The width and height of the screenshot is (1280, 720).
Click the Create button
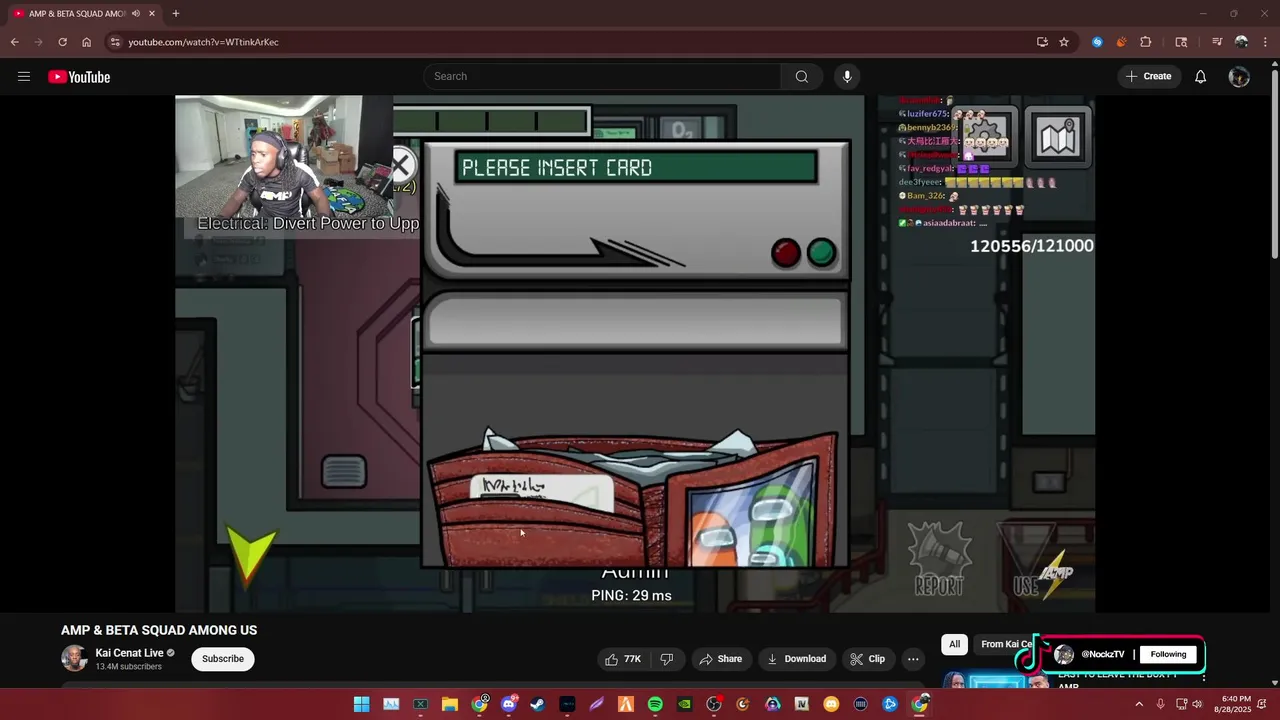1148,77
